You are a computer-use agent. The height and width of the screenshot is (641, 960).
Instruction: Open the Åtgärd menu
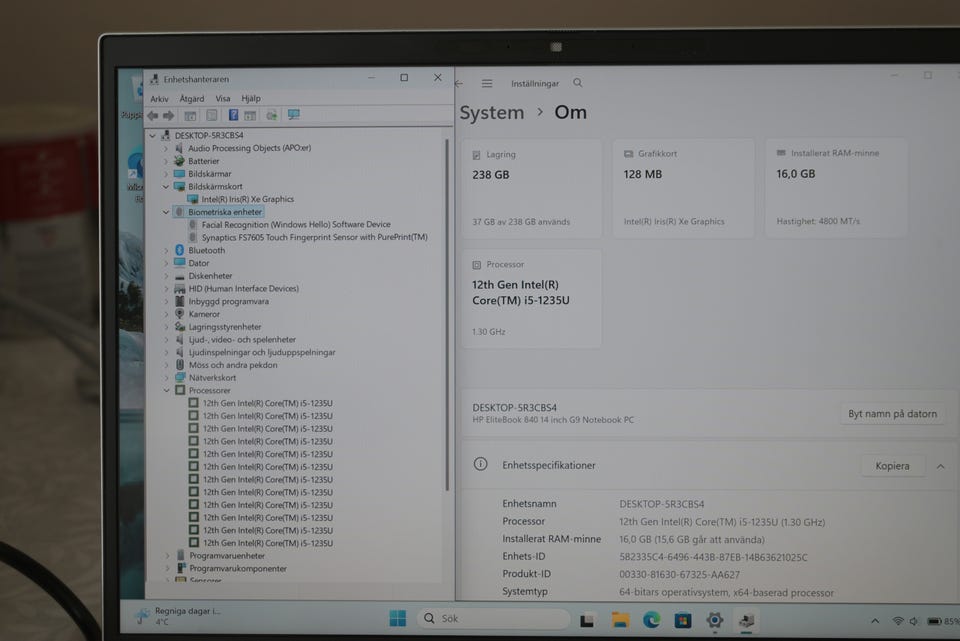pos(191,99)
